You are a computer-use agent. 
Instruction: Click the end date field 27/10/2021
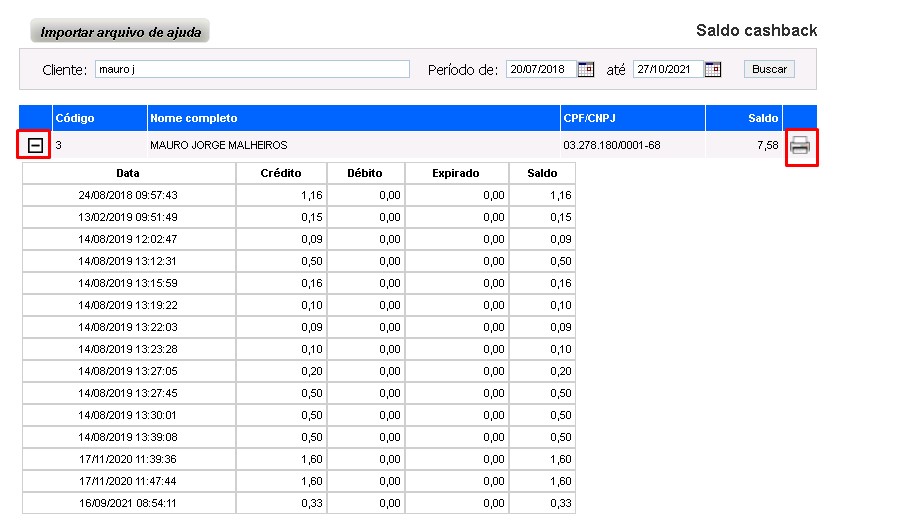[x=668, y=69]
